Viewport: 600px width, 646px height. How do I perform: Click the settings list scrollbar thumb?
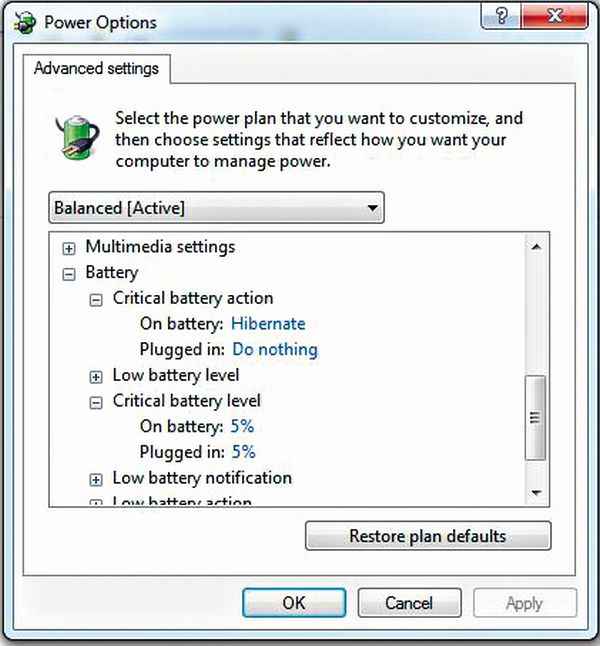click(535, 417)
